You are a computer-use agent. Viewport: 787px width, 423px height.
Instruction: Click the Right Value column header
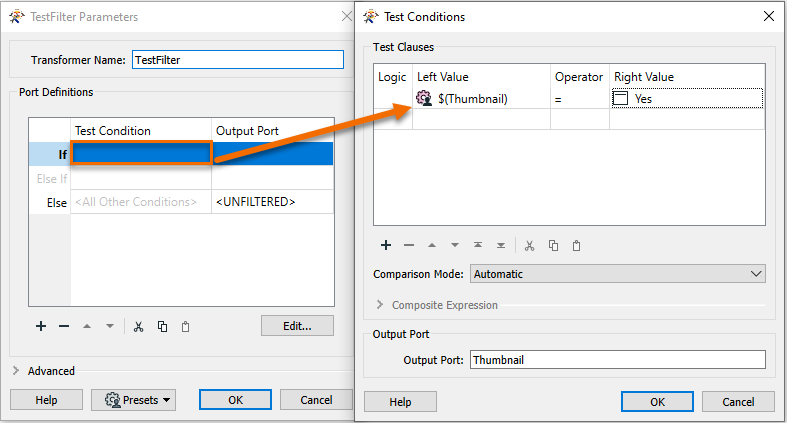687,77
